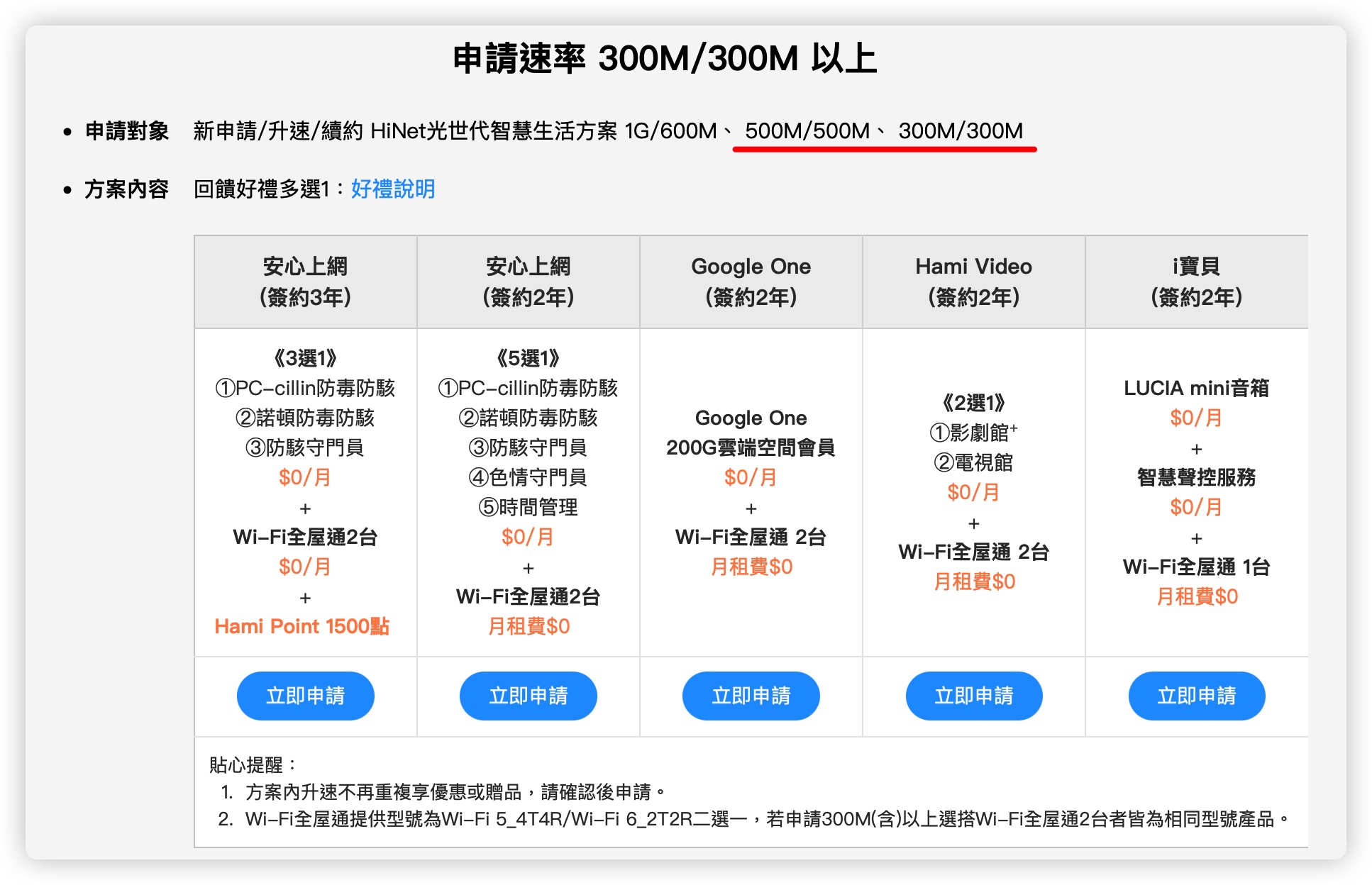Apply for the Google One plan
Image resolution: width=1372 pixels, height=885 pixels.
tap(751, 696)
